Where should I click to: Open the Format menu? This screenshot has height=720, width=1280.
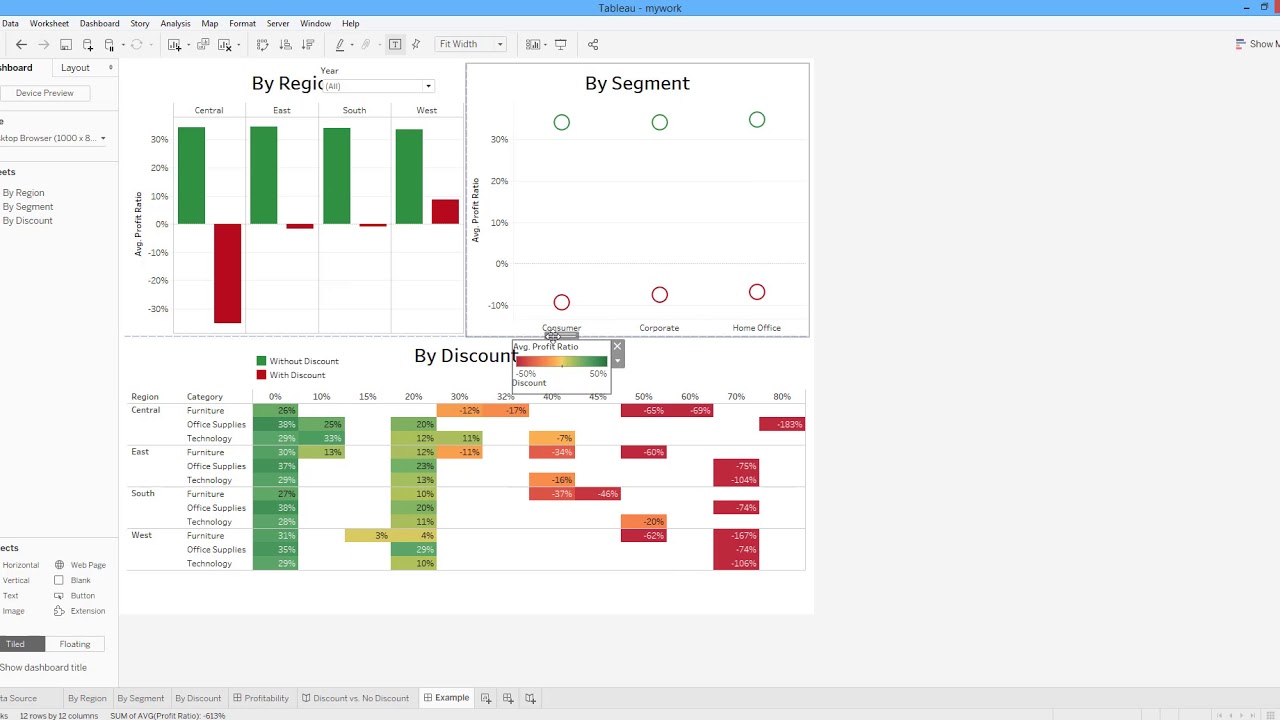[242, 23]
